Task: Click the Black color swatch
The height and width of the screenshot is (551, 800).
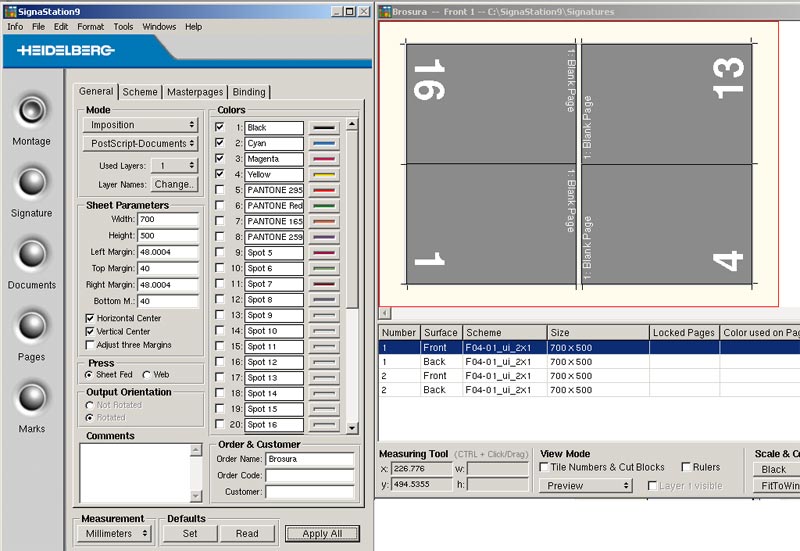Action: point(324,128)
